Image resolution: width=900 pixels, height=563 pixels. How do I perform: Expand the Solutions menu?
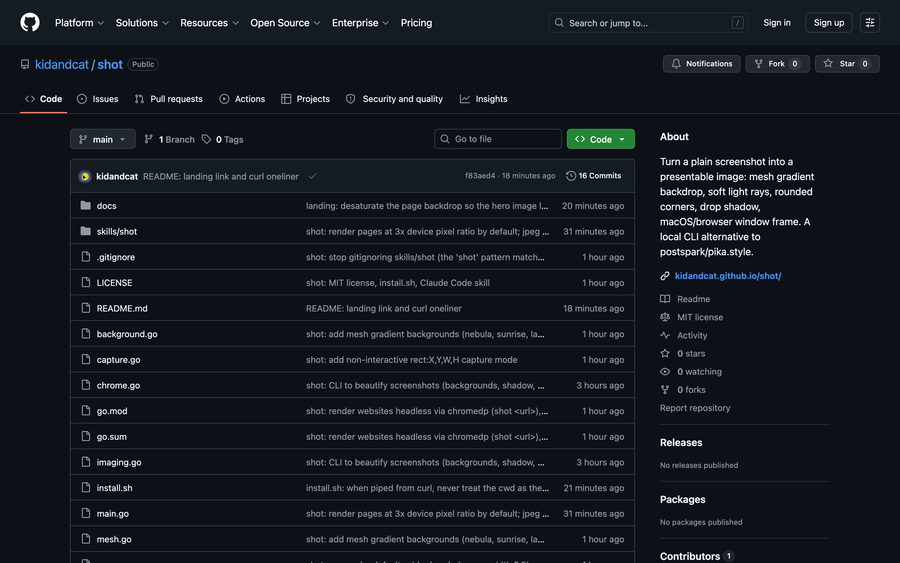tap(142, 23)
